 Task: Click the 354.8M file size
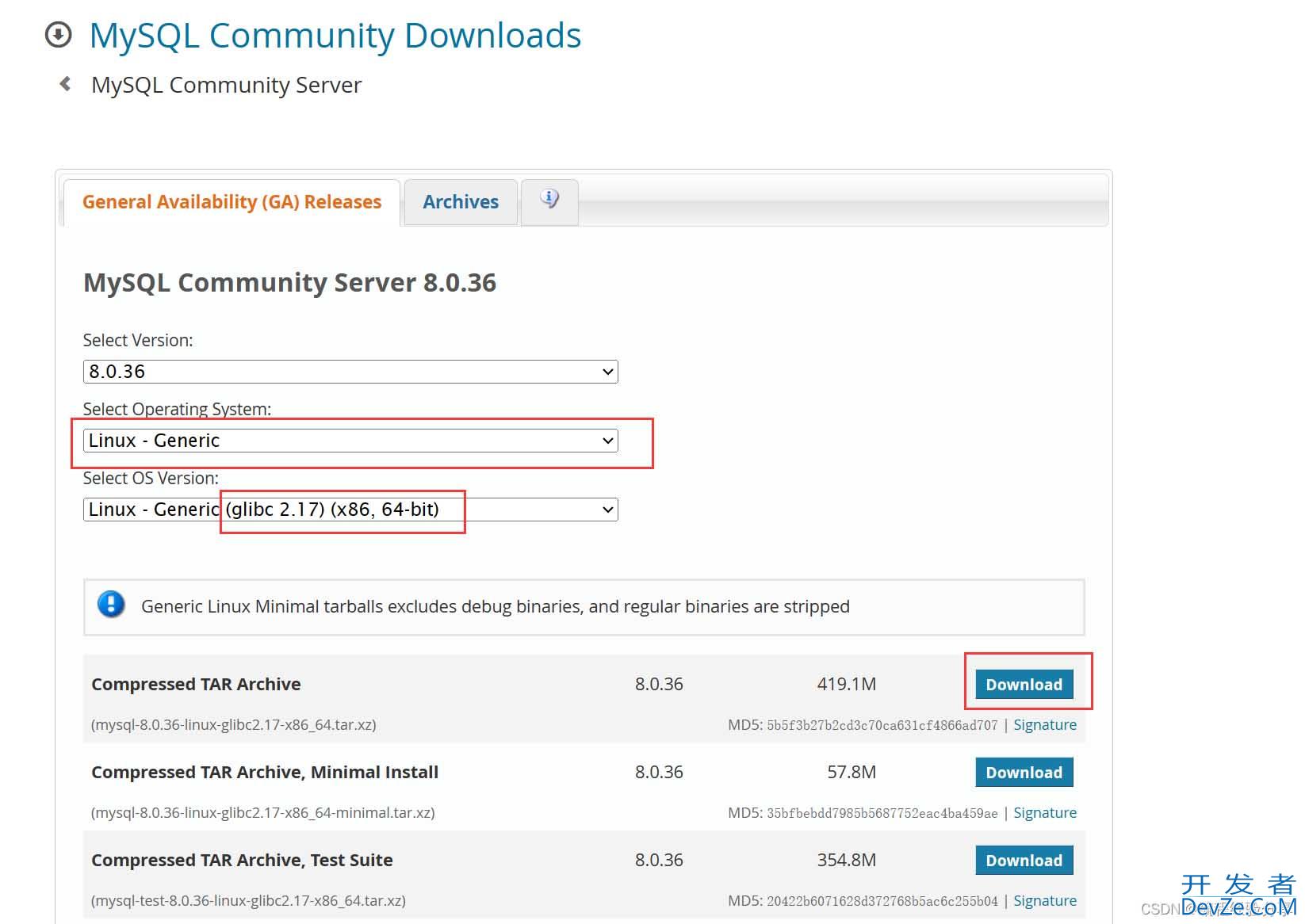(847, 860)
